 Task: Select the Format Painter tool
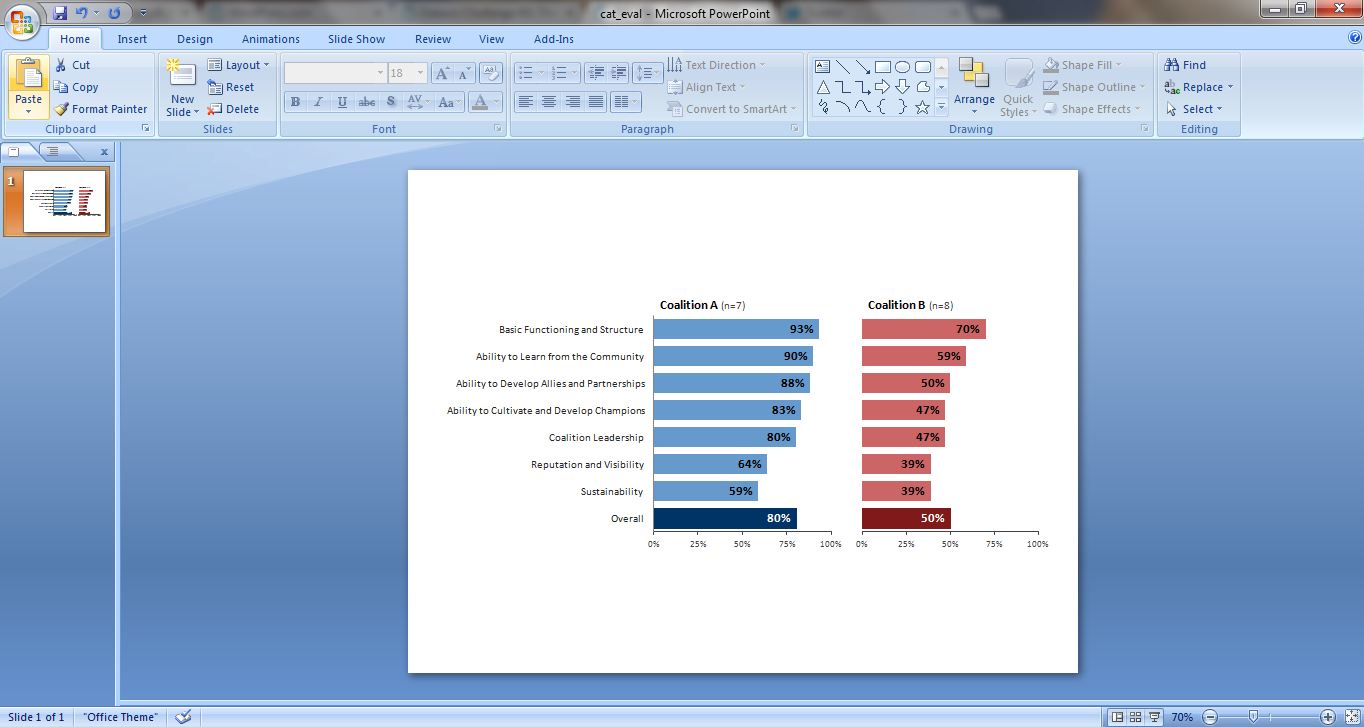[100, 109]
